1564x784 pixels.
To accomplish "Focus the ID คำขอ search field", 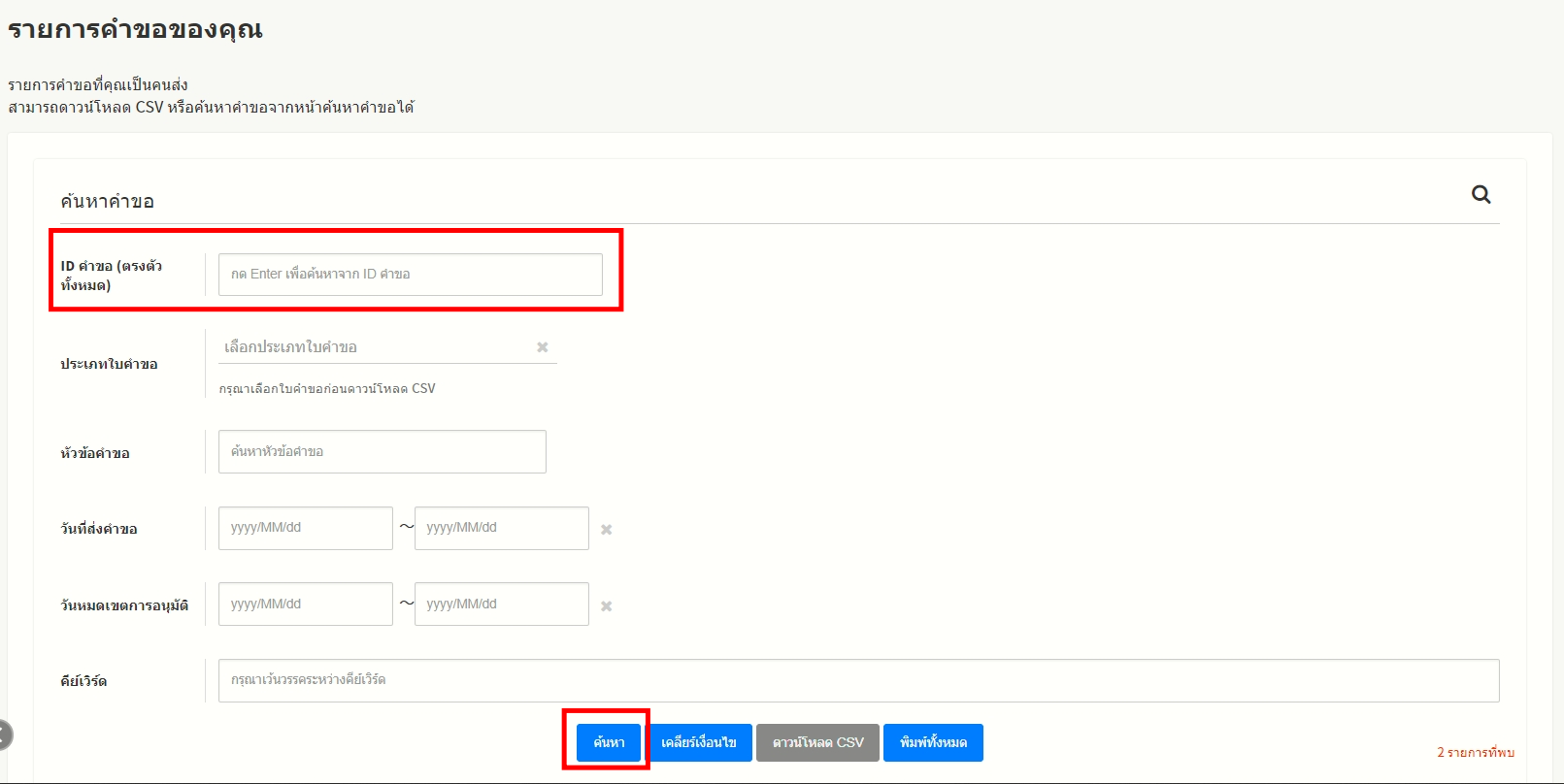I will [x=410, y=275].
